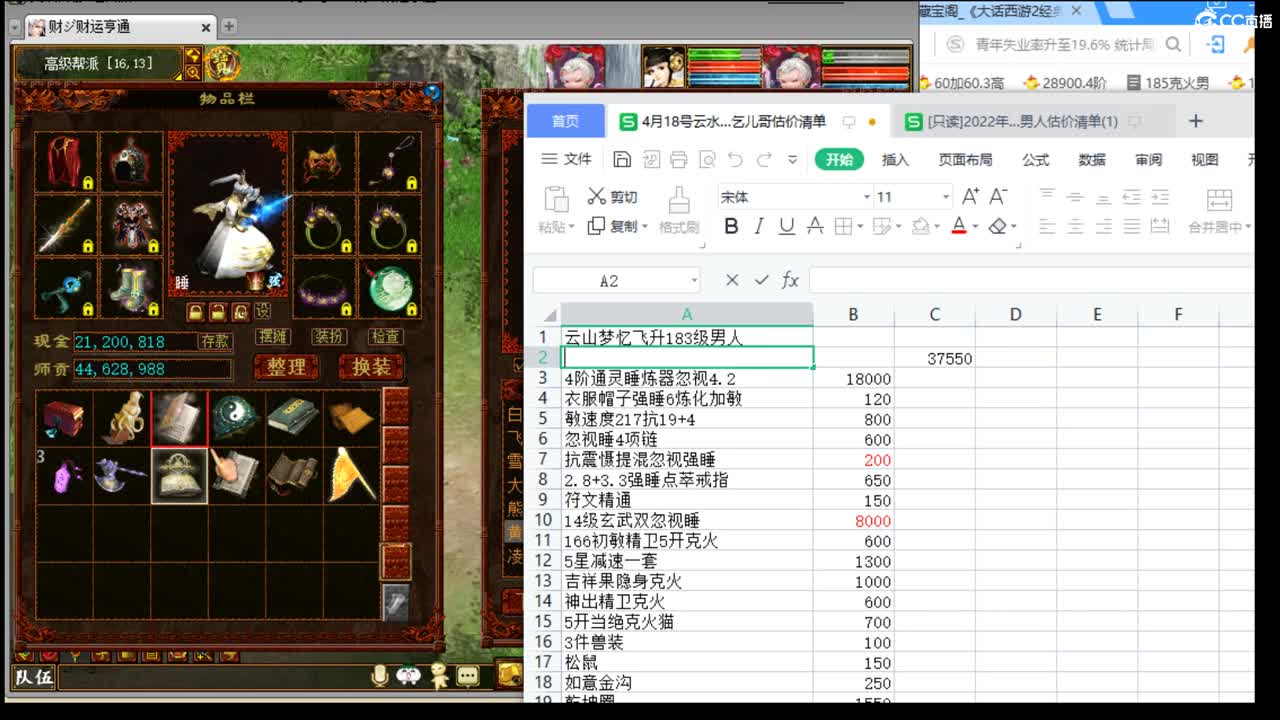Increase font size with A+ icon
This screenshot has height=720, width=1280.
pos(970,196)
